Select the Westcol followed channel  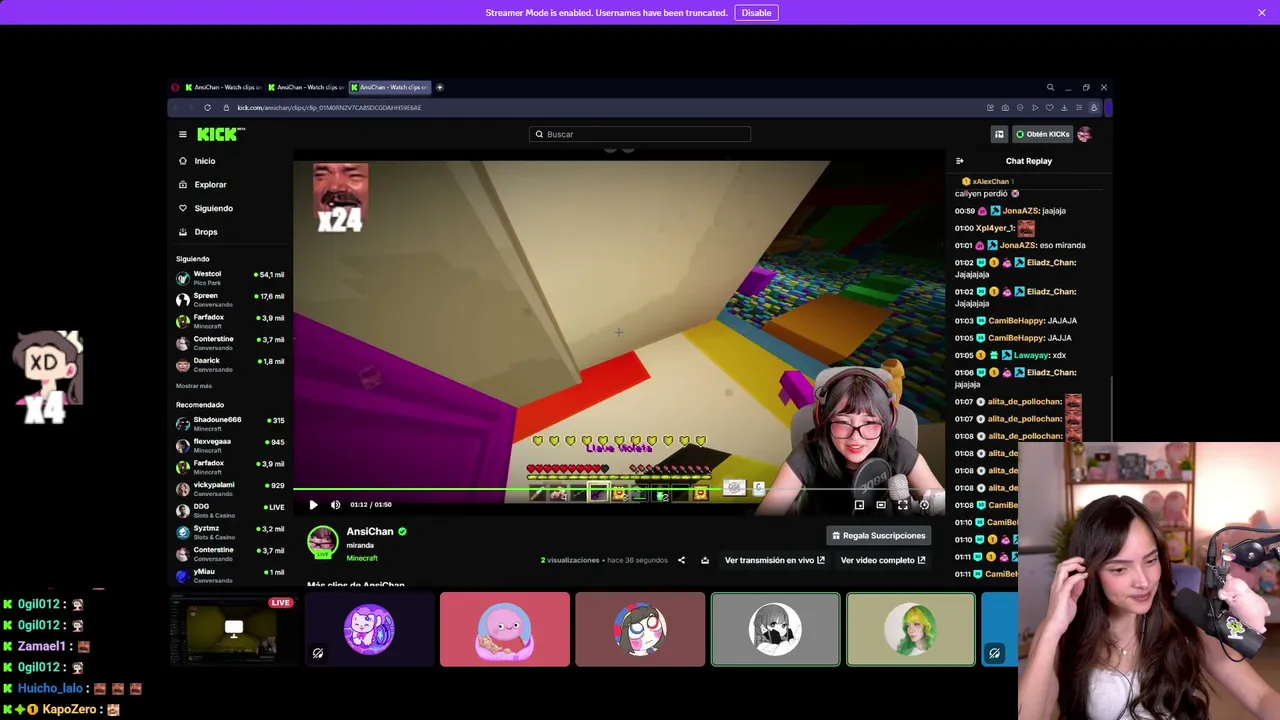[231, 278]
